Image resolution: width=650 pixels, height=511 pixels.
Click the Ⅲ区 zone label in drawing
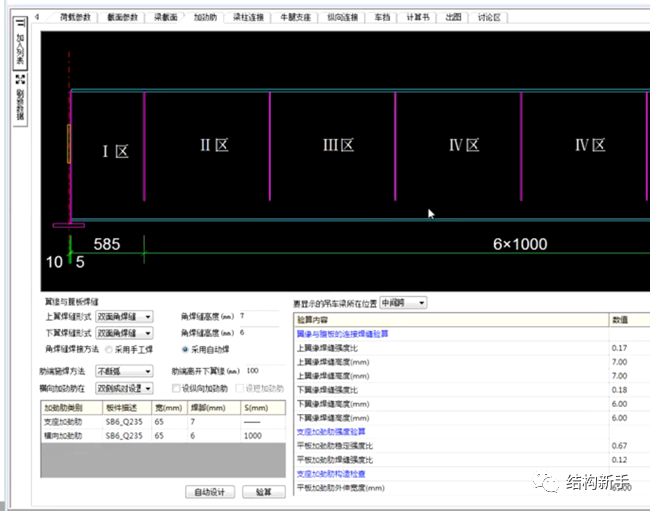tap(338, 145)
